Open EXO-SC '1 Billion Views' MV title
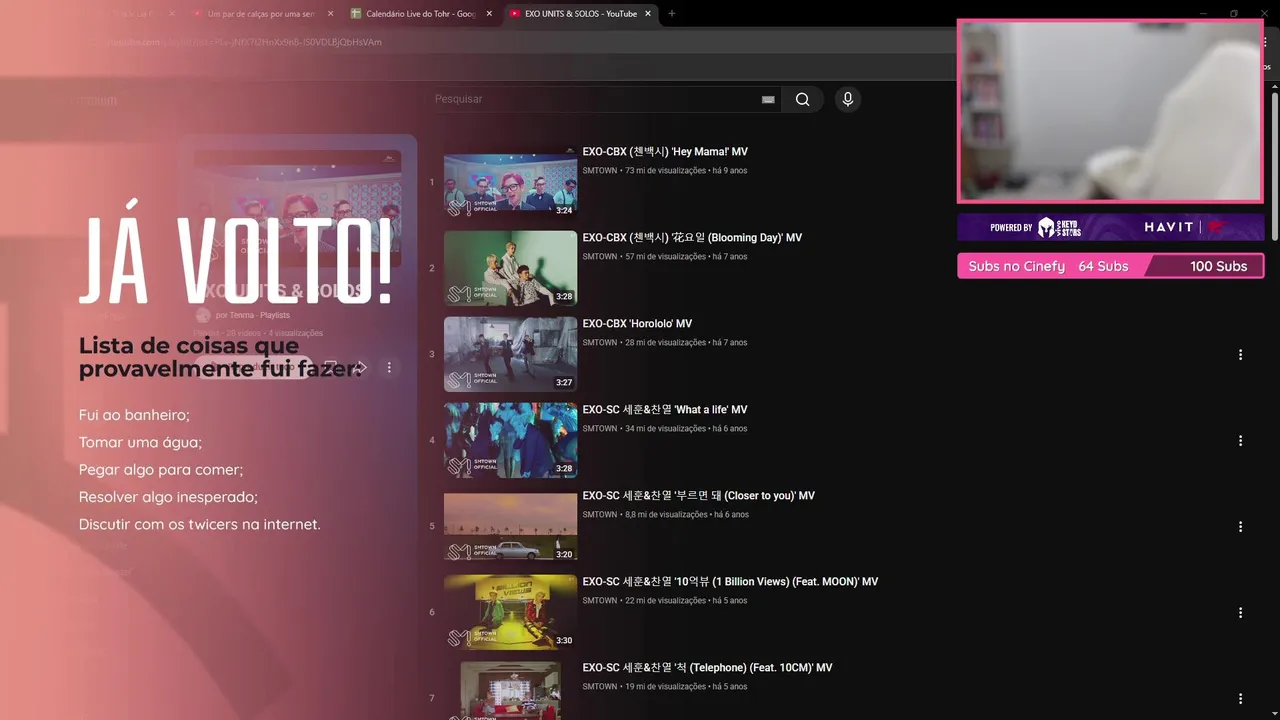 pyautogui.click(x=730, y=582)
